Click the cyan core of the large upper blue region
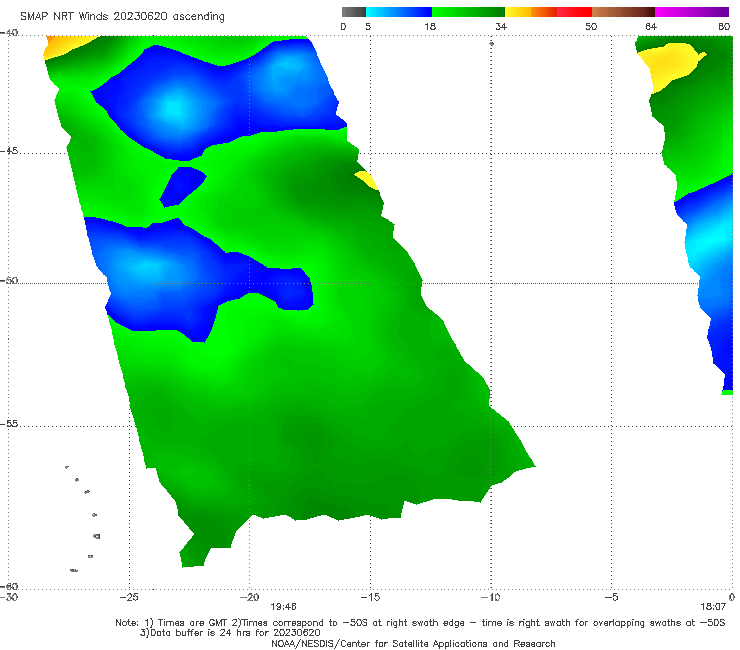 tap(172, 109)
